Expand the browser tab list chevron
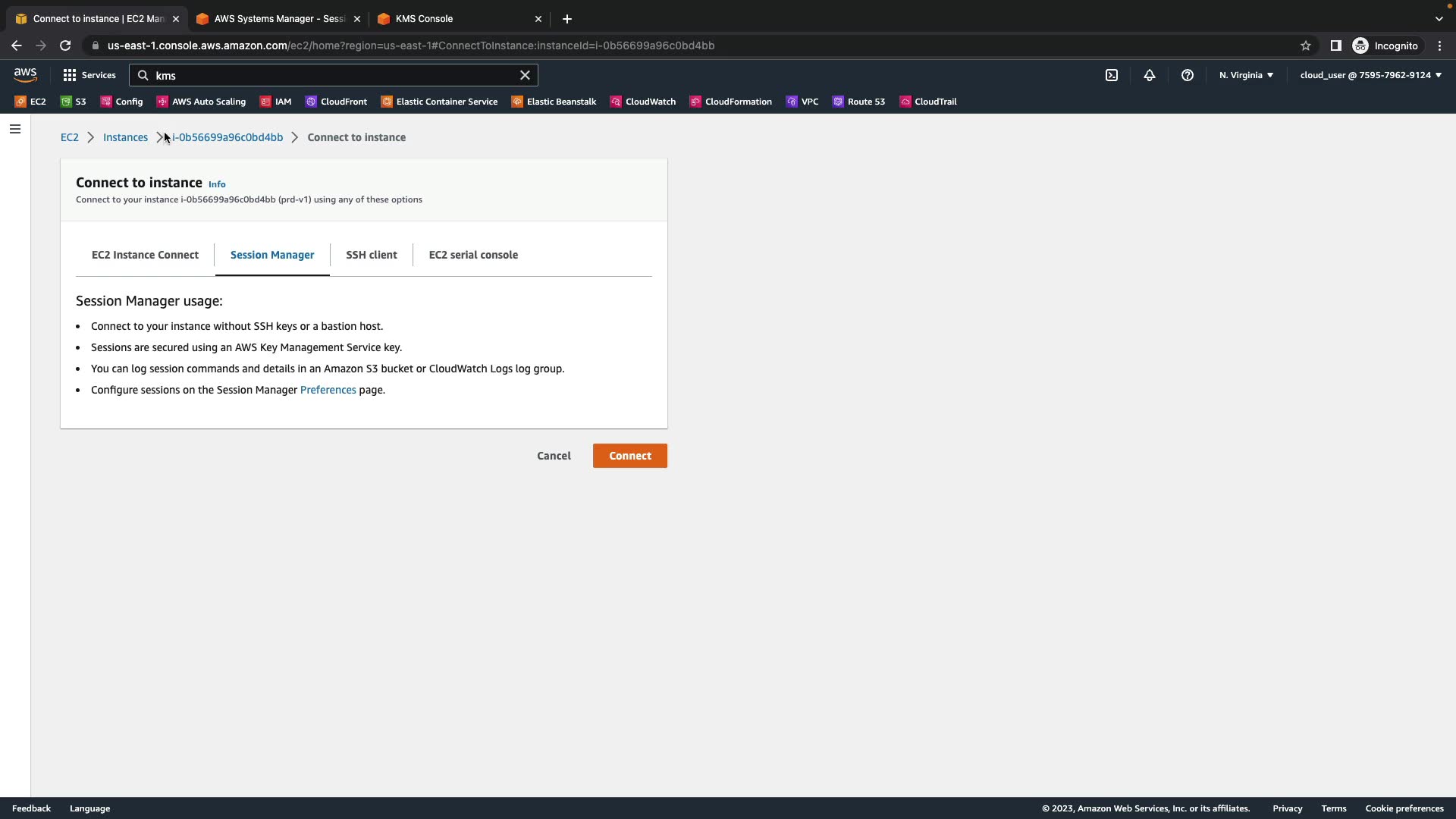Screen dimensions: 1456x819 click(1439, 19)
